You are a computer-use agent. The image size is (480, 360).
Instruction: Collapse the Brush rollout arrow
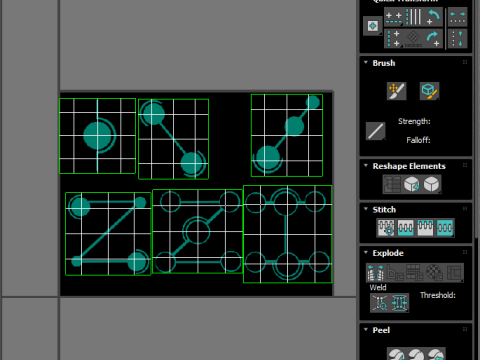[x=366, y=63]
